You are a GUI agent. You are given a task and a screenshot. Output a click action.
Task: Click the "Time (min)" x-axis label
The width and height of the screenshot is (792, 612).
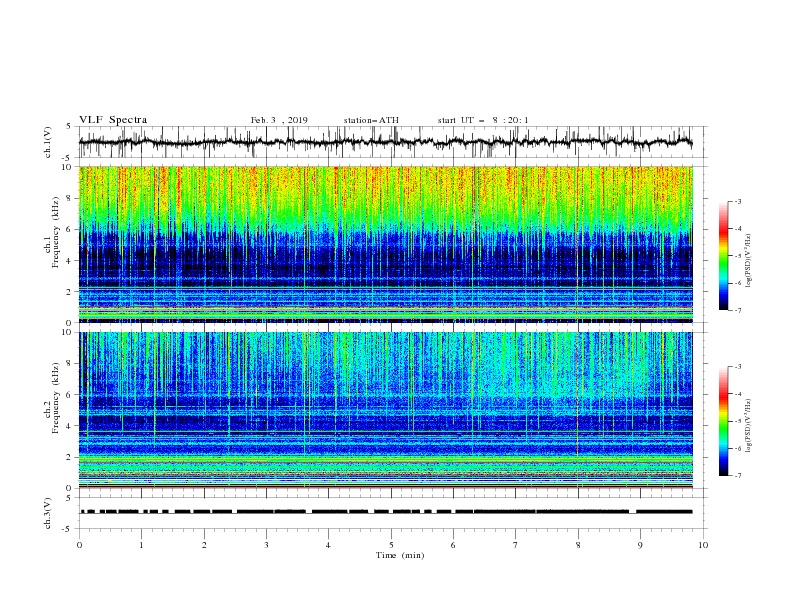pyautogui.click(x=400, y=555)
